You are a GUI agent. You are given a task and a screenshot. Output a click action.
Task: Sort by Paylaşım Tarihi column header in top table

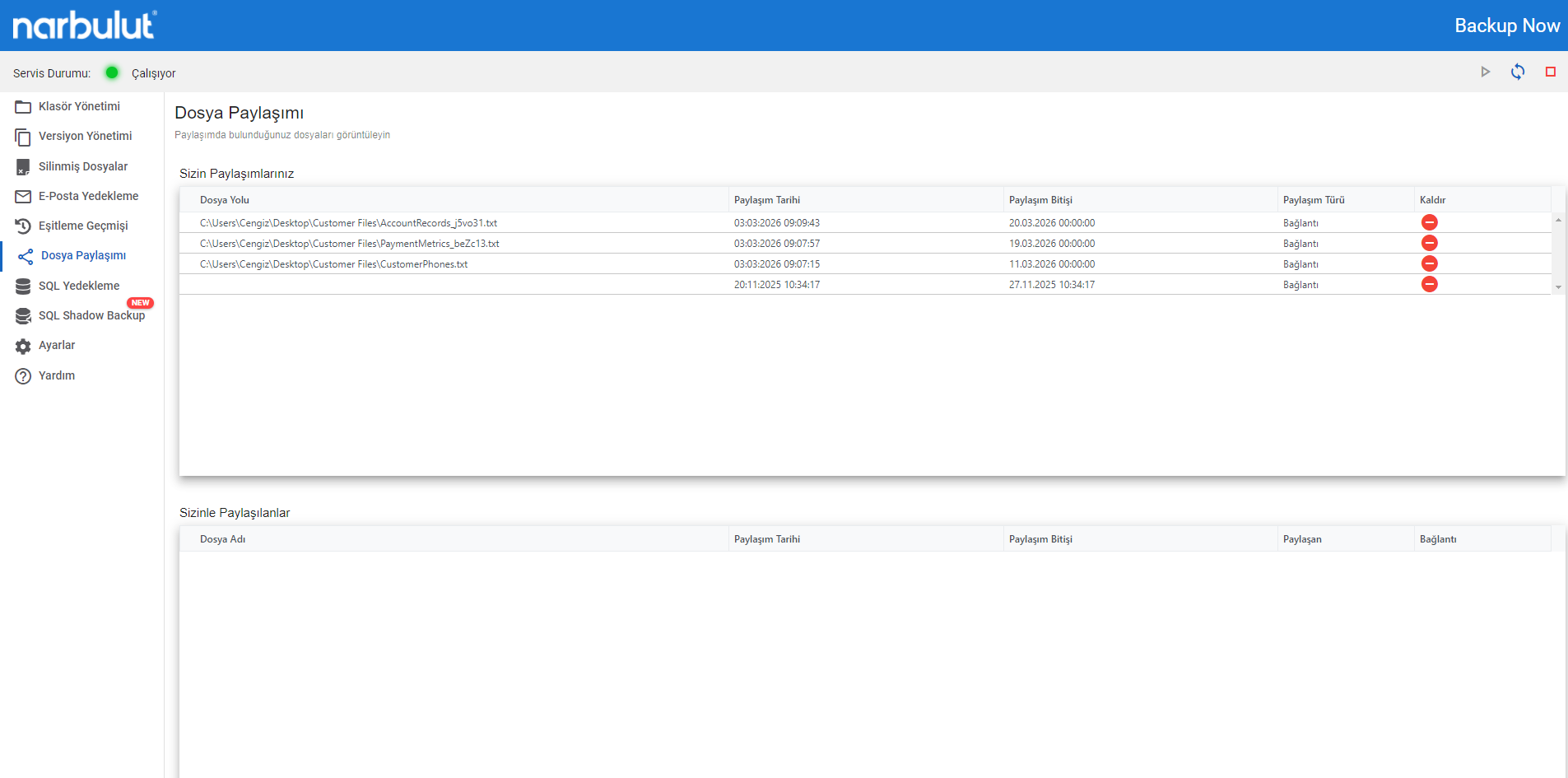tap(767, 200)
